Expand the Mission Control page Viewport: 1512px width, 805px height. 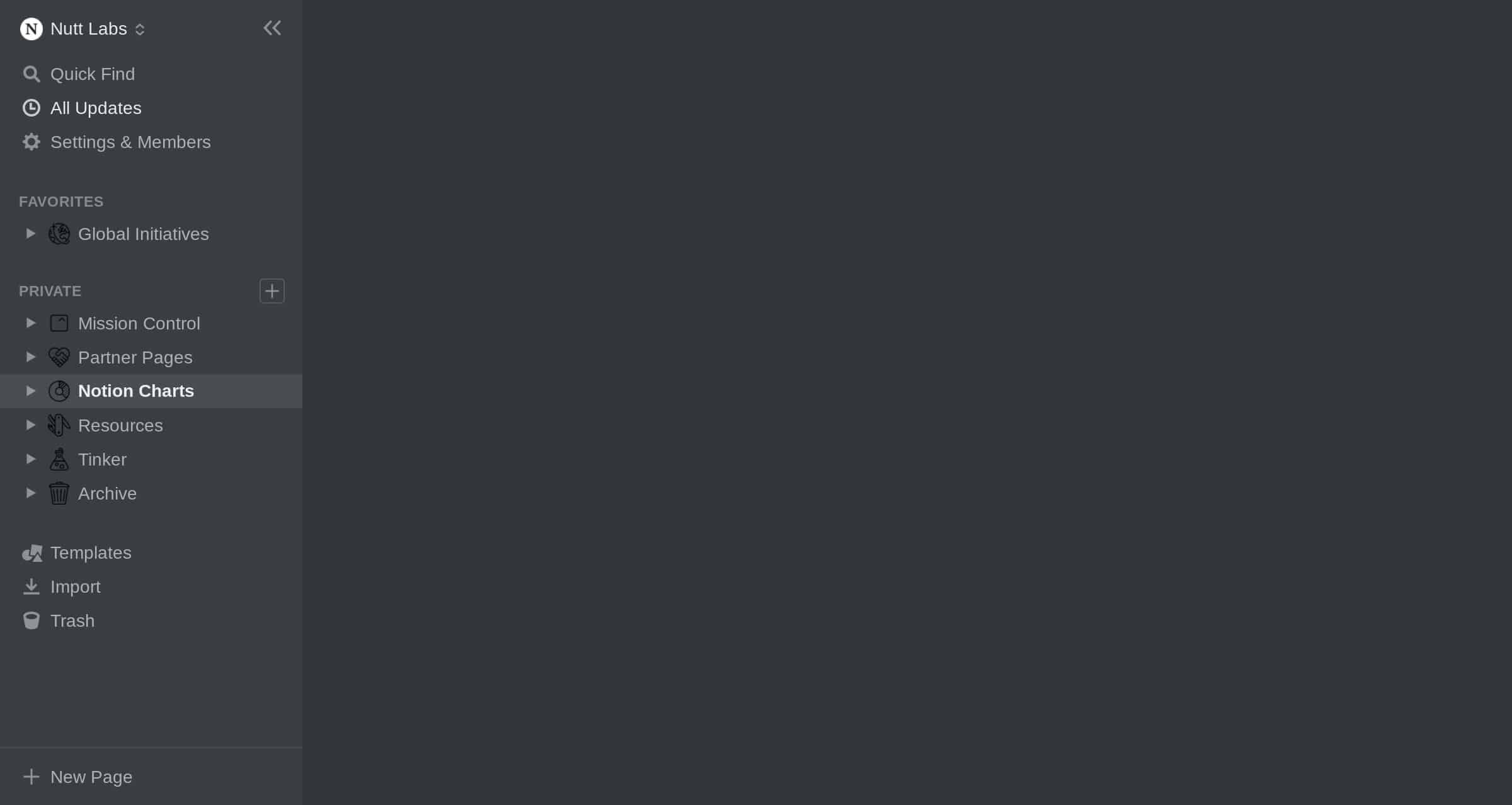pyautogui.click(x=30, y=322)
